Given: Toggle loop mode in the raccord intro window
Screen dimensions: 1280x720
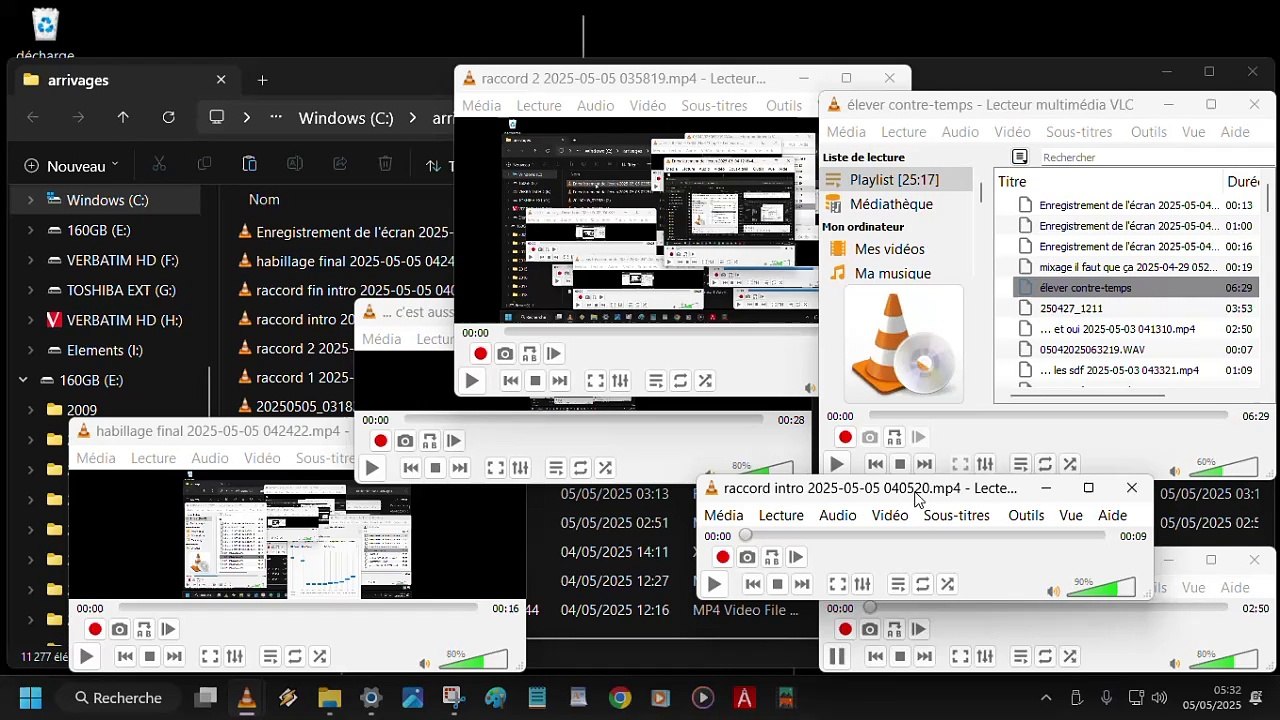Looking at the screenshot, I should pyautogui.click(x=922, y=584).
